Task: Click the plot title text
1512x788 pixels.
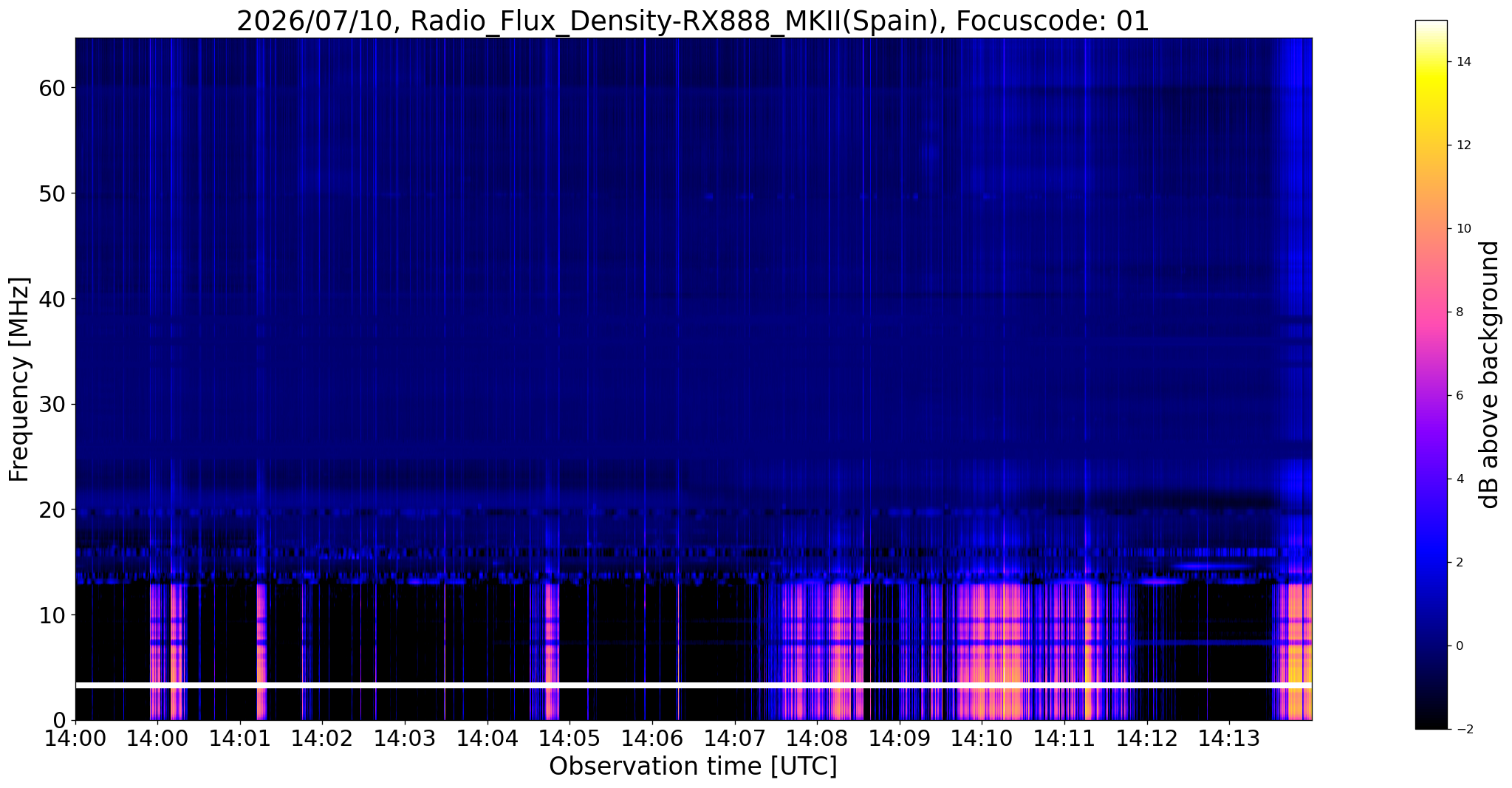Action: pos(693,21)
